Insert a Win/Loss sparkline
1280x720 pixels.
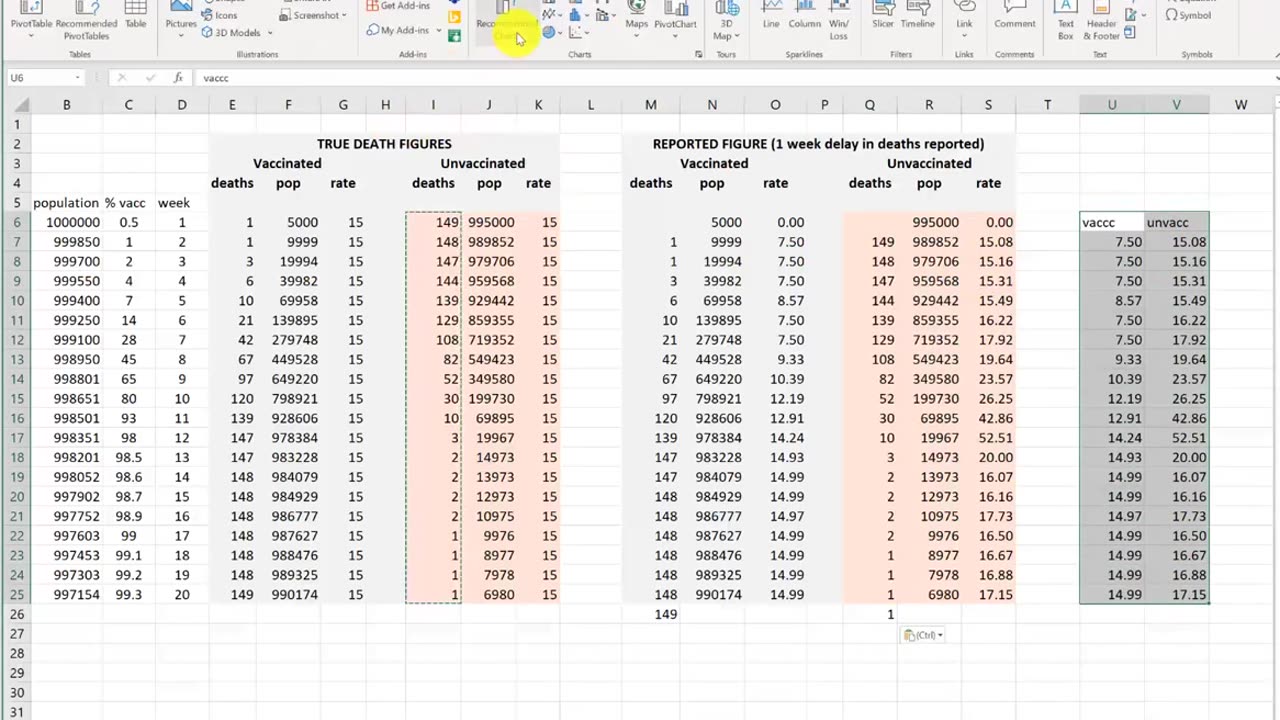coord(839,22)
